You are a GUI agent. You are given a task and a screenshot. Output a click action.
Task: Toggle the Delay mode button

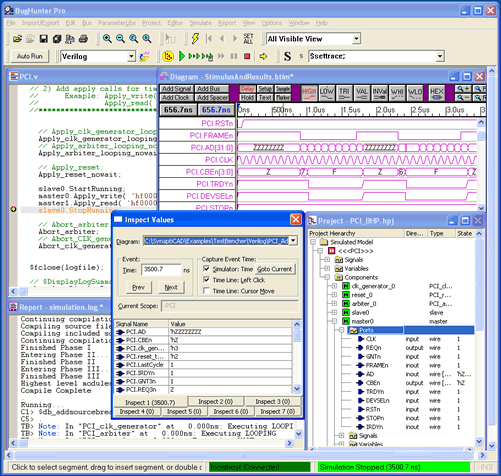[x=247, y=89]
